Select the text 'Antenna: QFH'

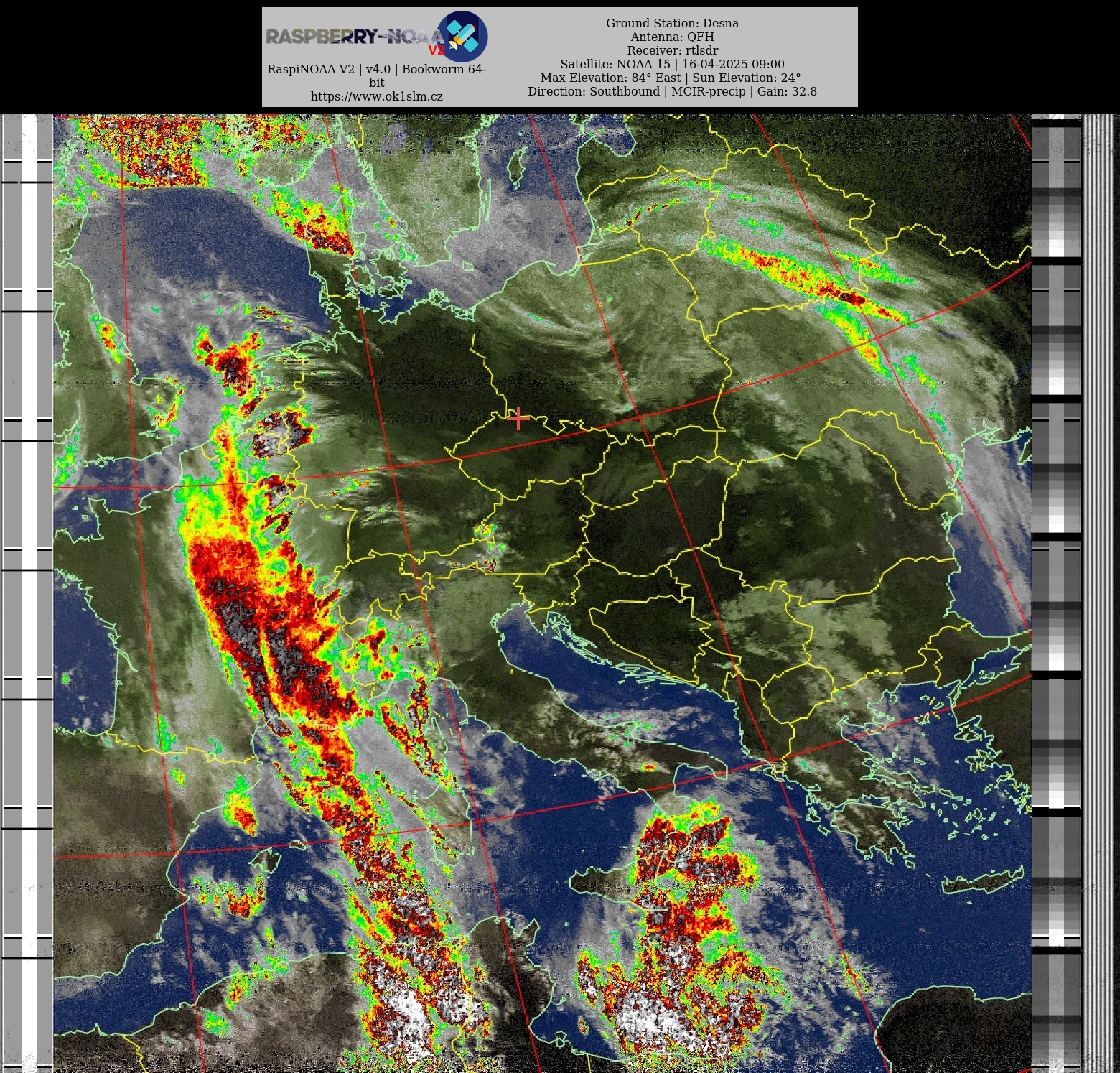[672, 37]
